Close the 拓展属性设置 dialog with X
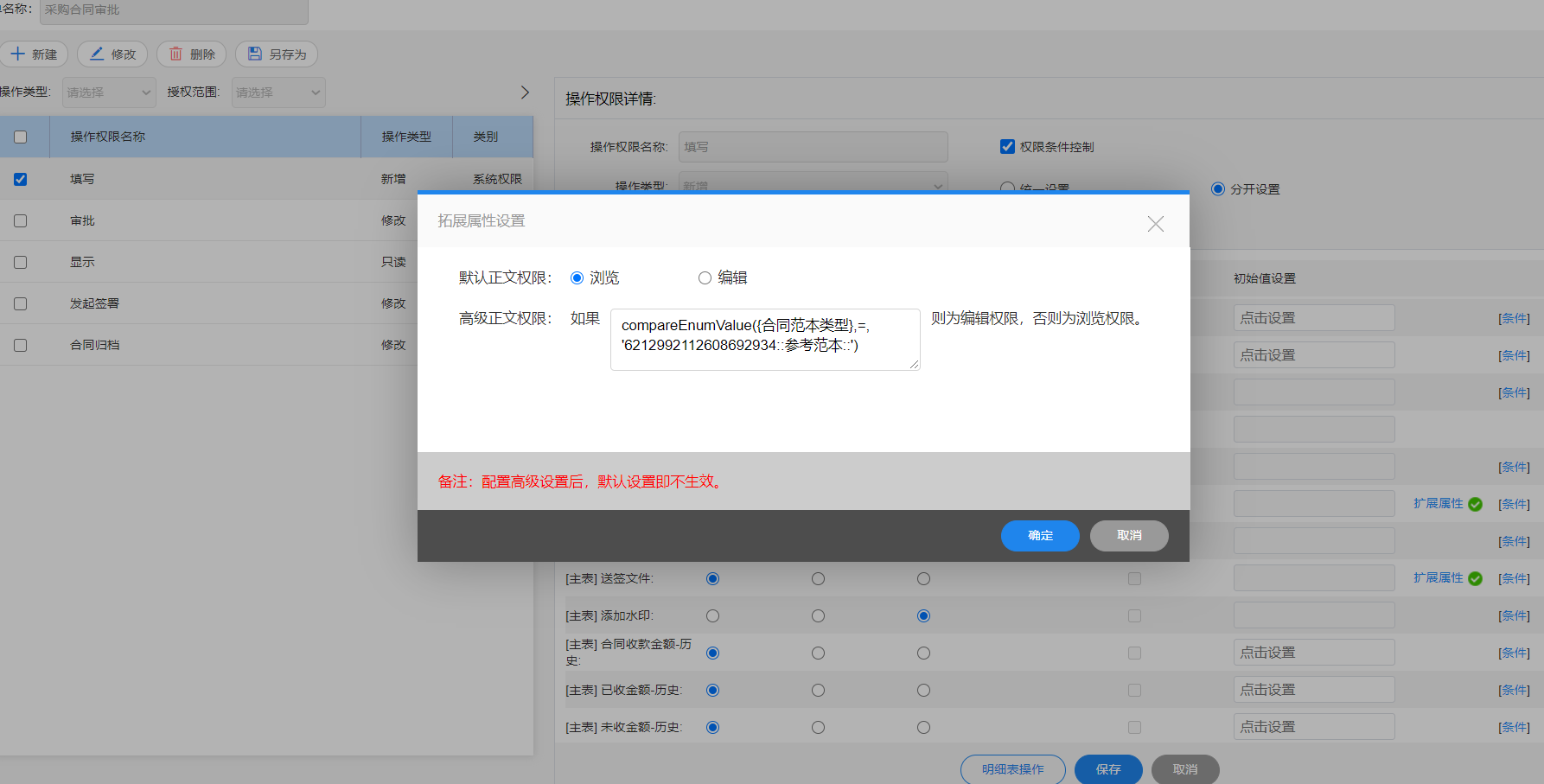 pos(1155,224)
